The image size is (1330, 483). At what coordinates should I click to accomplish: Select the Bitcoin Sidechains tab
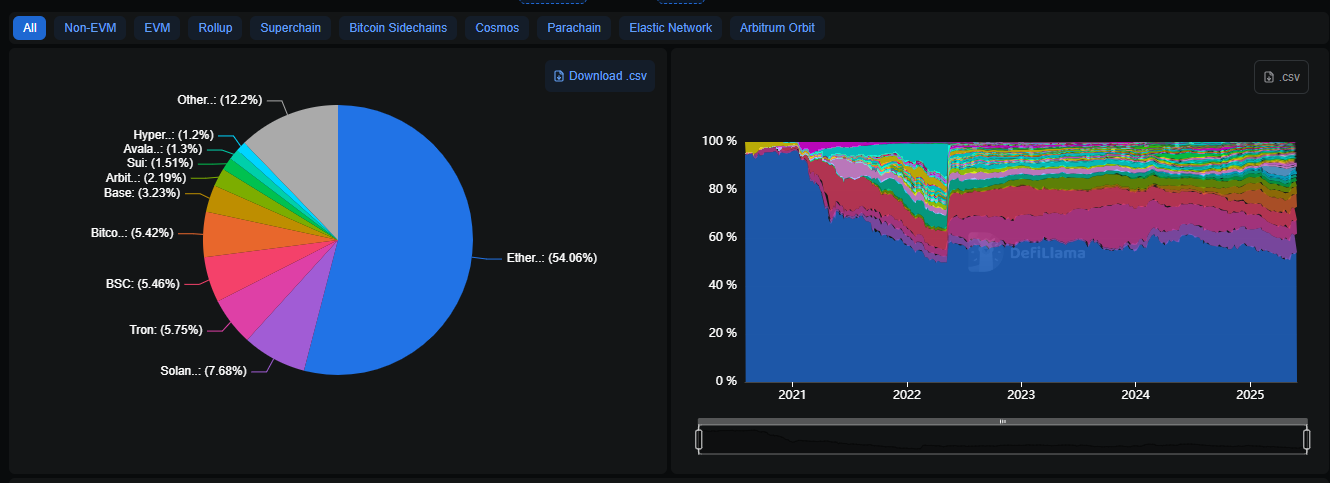[398, 28]
